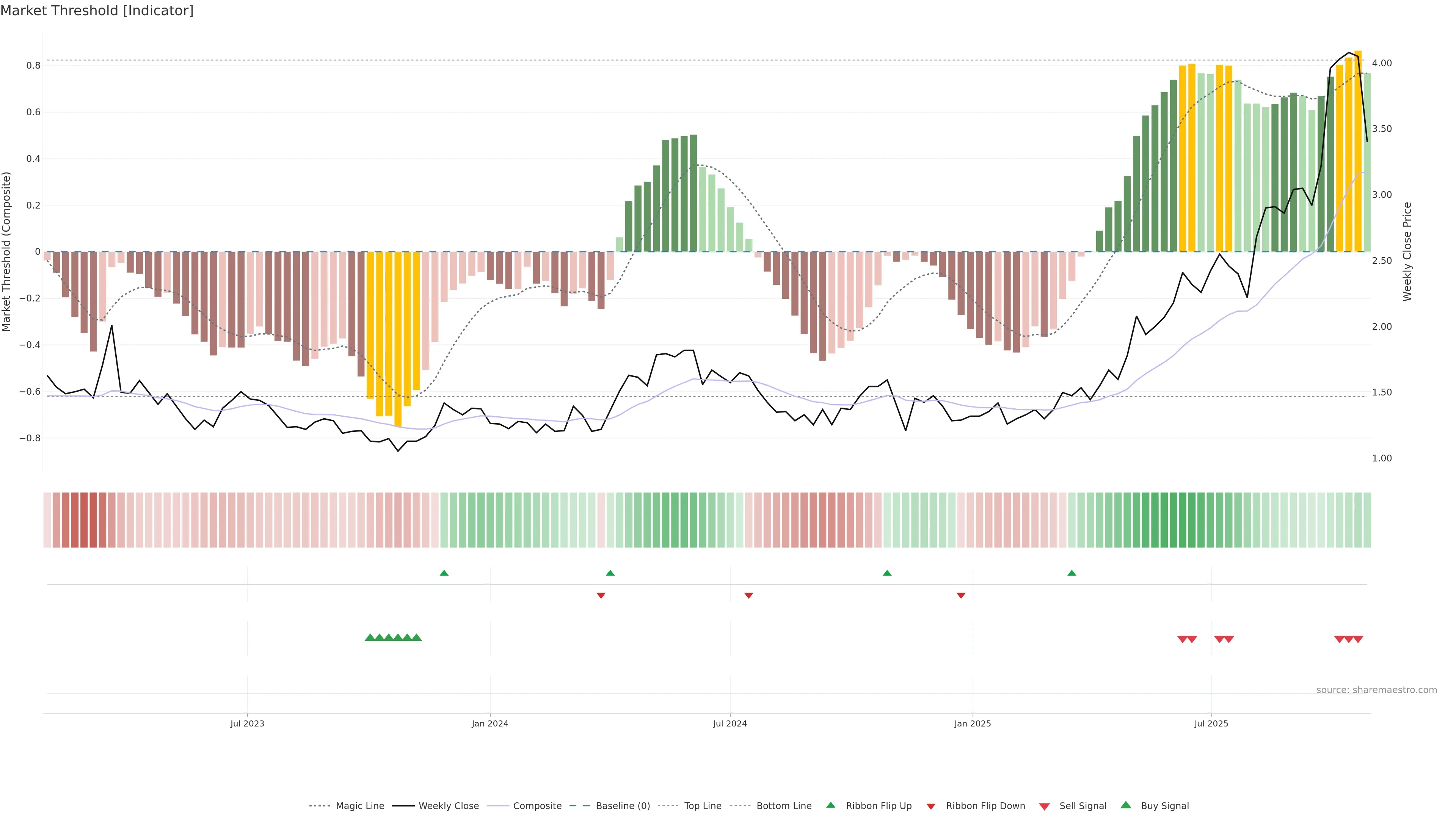1456x819 pixels.
Task: Click red triangle icon beside Sell Signal legend
Action: 1045,806
